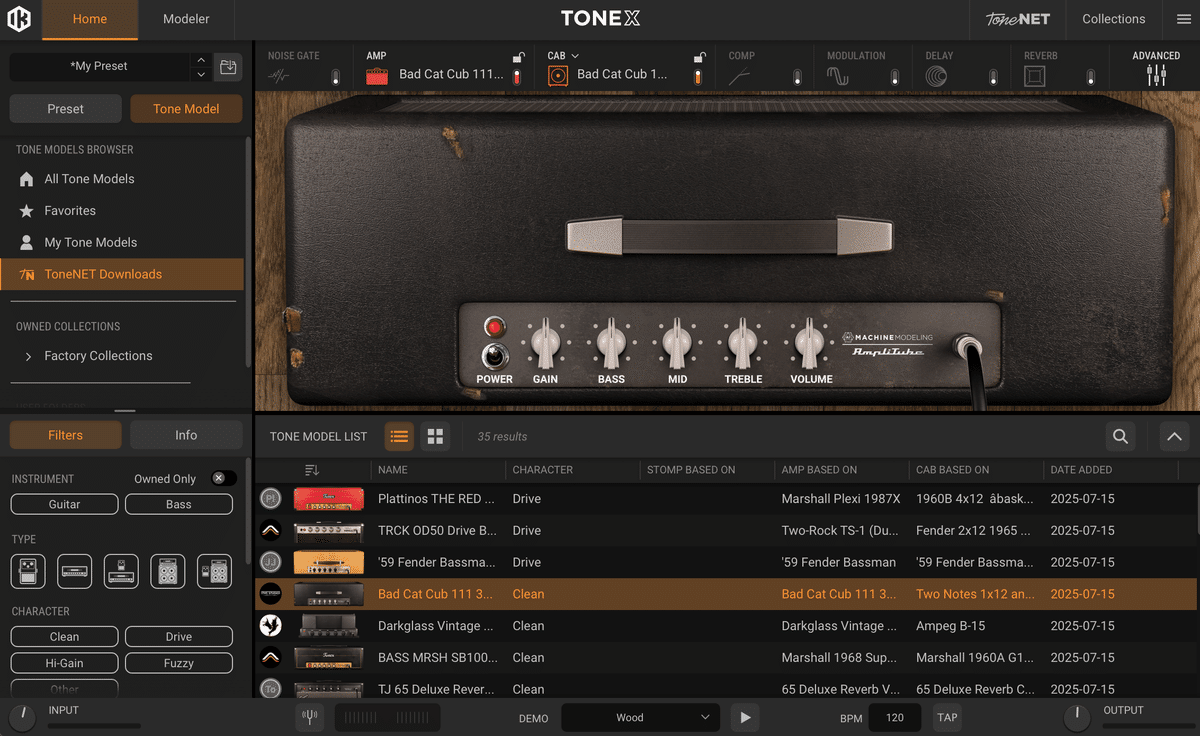The image size is (1200, 736).
Task: Click the Favorites star icon
Action: [x=27, y=211]
